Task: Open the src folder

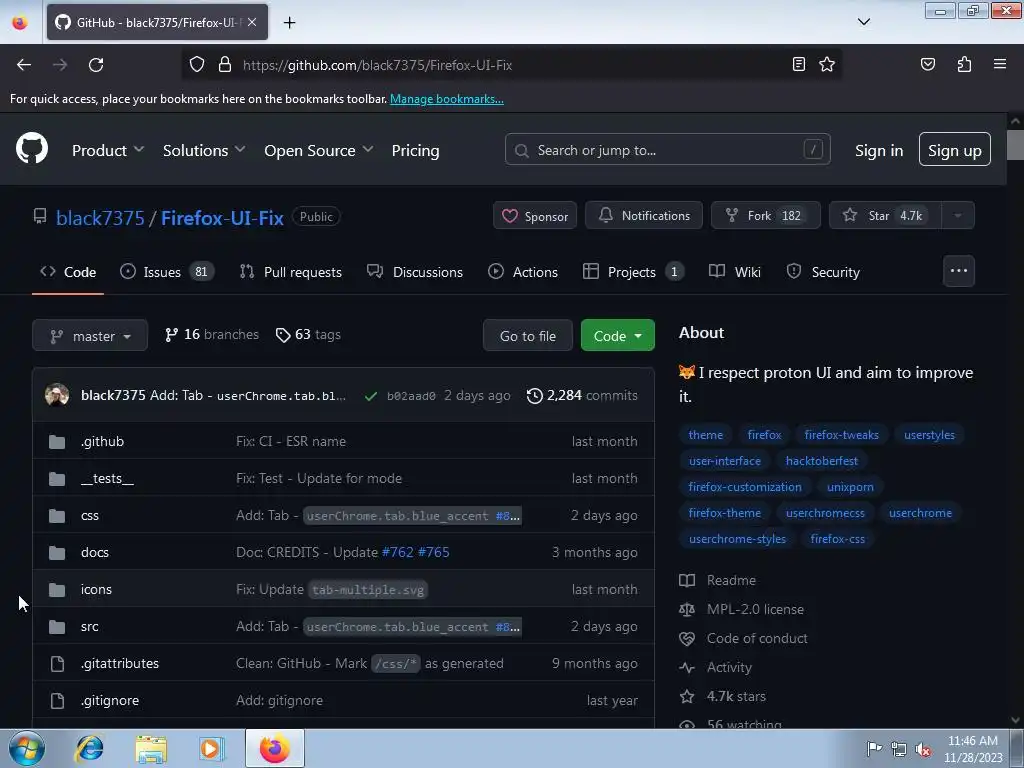Action: pos(89,627)
